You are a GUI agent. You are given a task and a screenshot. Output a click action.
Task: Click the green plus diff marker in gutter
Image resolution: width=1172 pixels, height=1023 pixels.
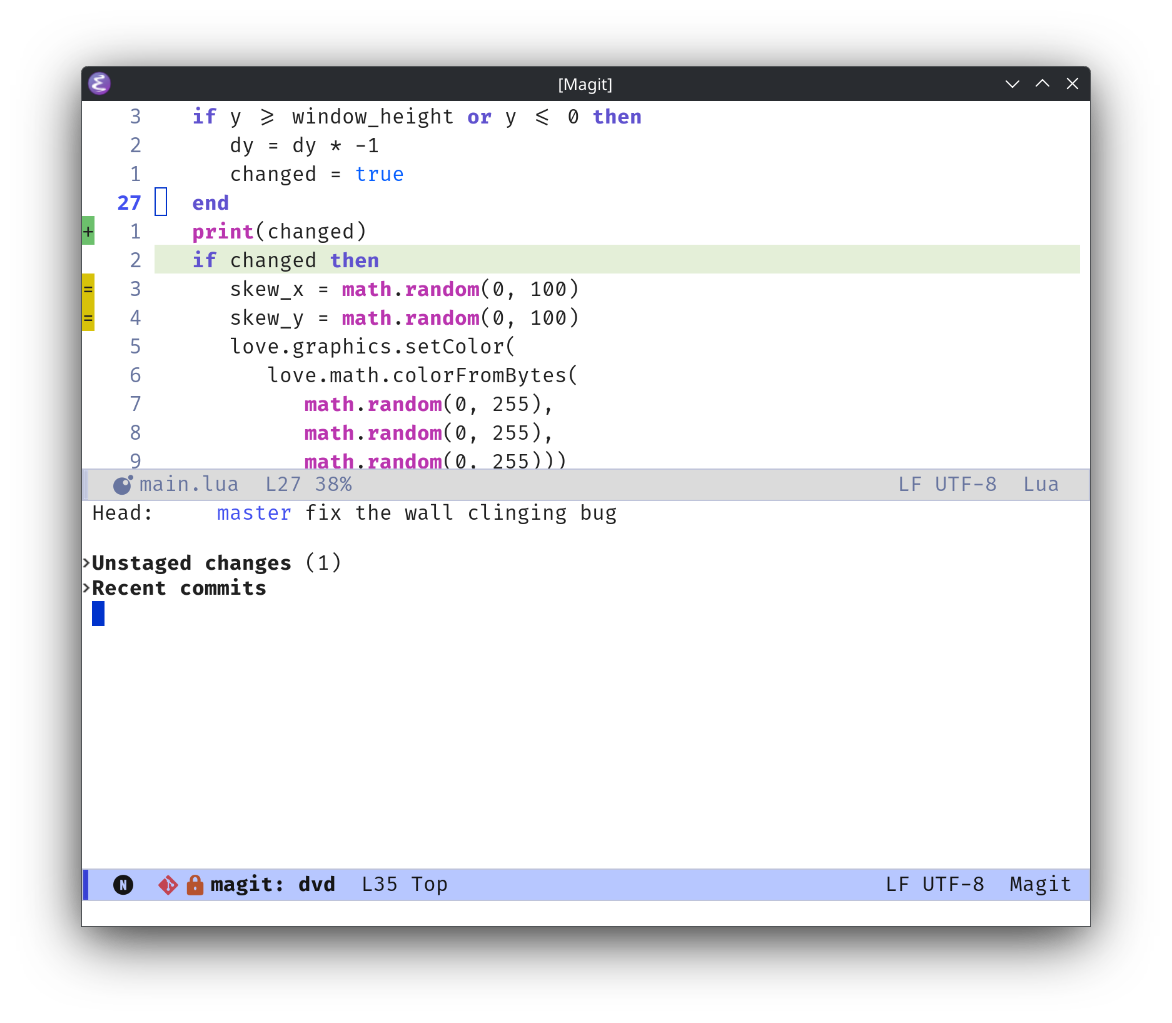click(88, 232)
